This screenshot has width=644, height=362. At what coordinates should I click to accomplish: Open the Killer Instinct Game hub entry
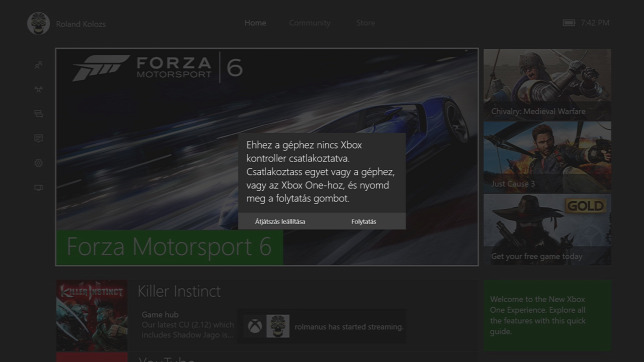coord(188,325)
